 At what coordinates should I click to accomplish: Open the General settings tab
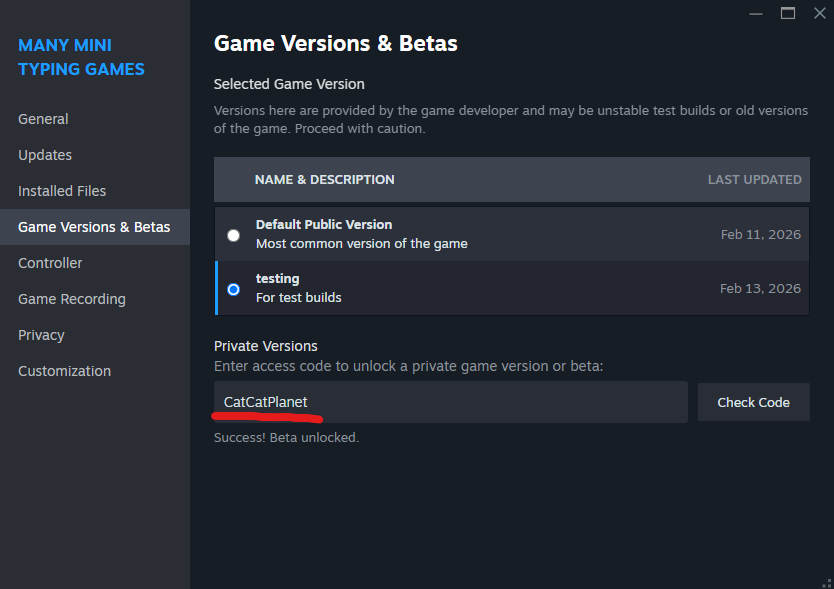coord(43,119)
